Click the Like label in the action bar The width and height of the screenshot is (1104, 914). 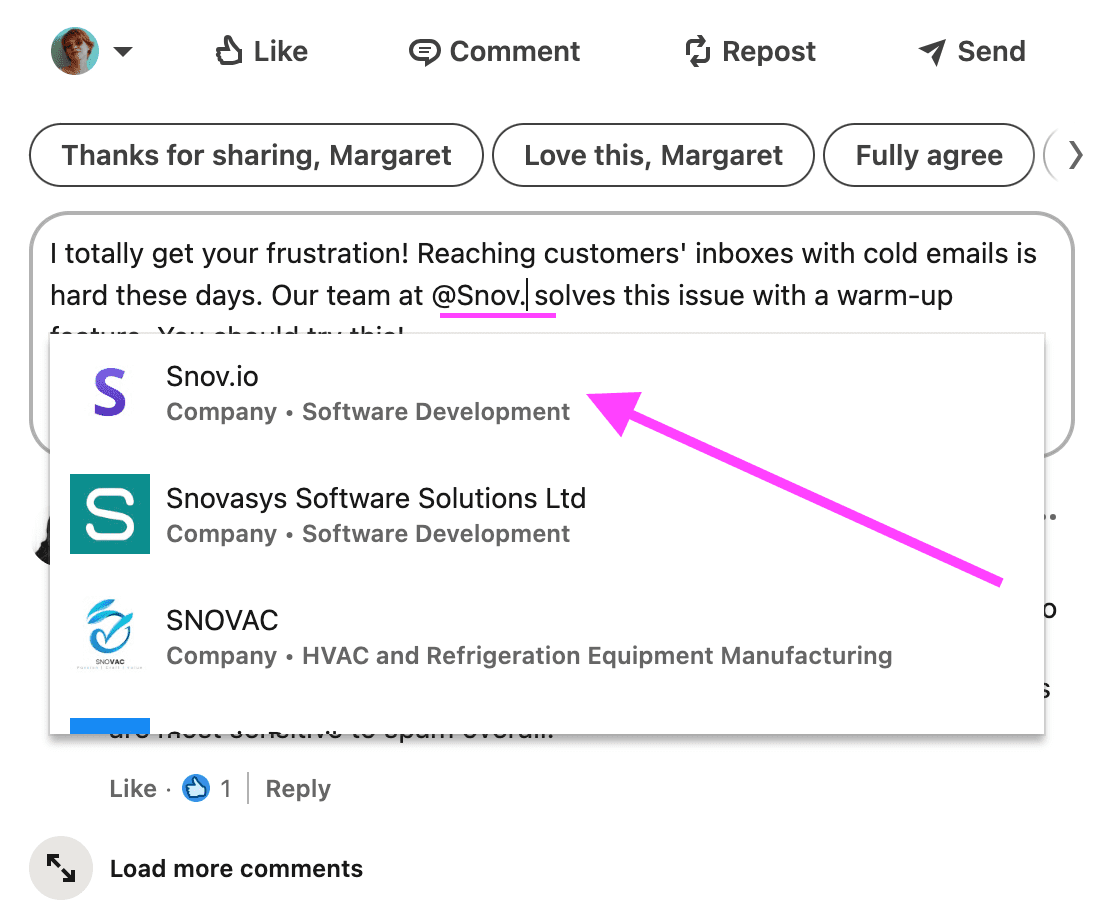(x=280, y=51)
